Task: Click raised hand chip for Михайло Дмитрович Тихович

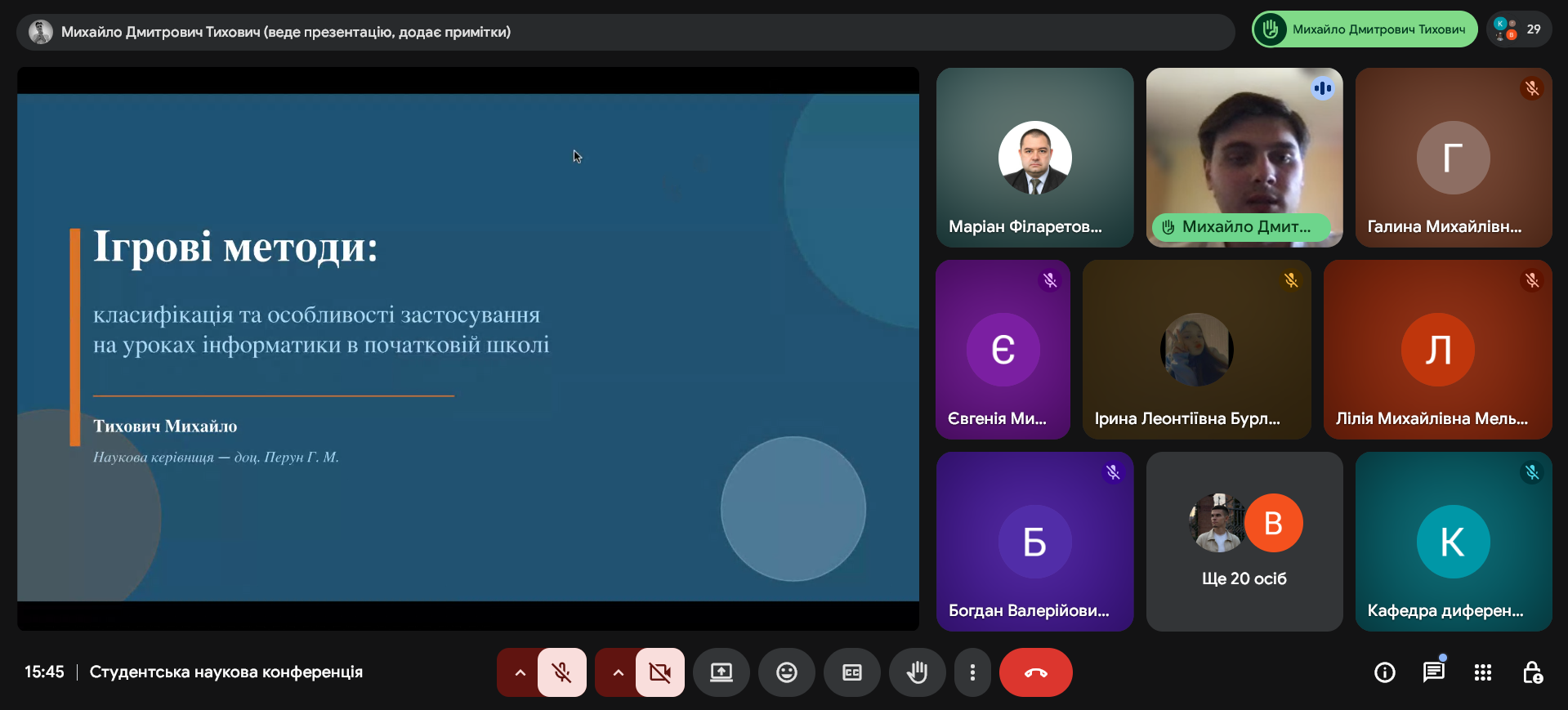Action: [1365, 29]
